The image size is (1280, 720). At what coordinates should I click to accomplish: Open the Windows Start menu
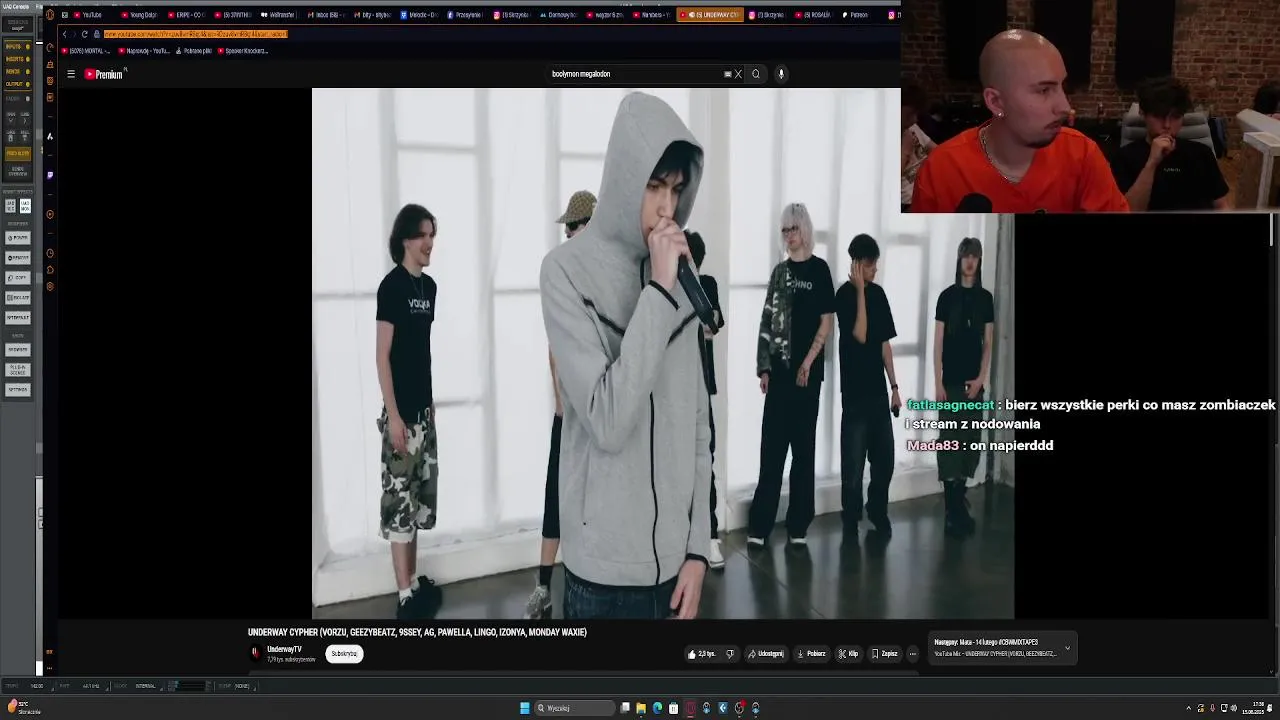(x=524, y=708)
